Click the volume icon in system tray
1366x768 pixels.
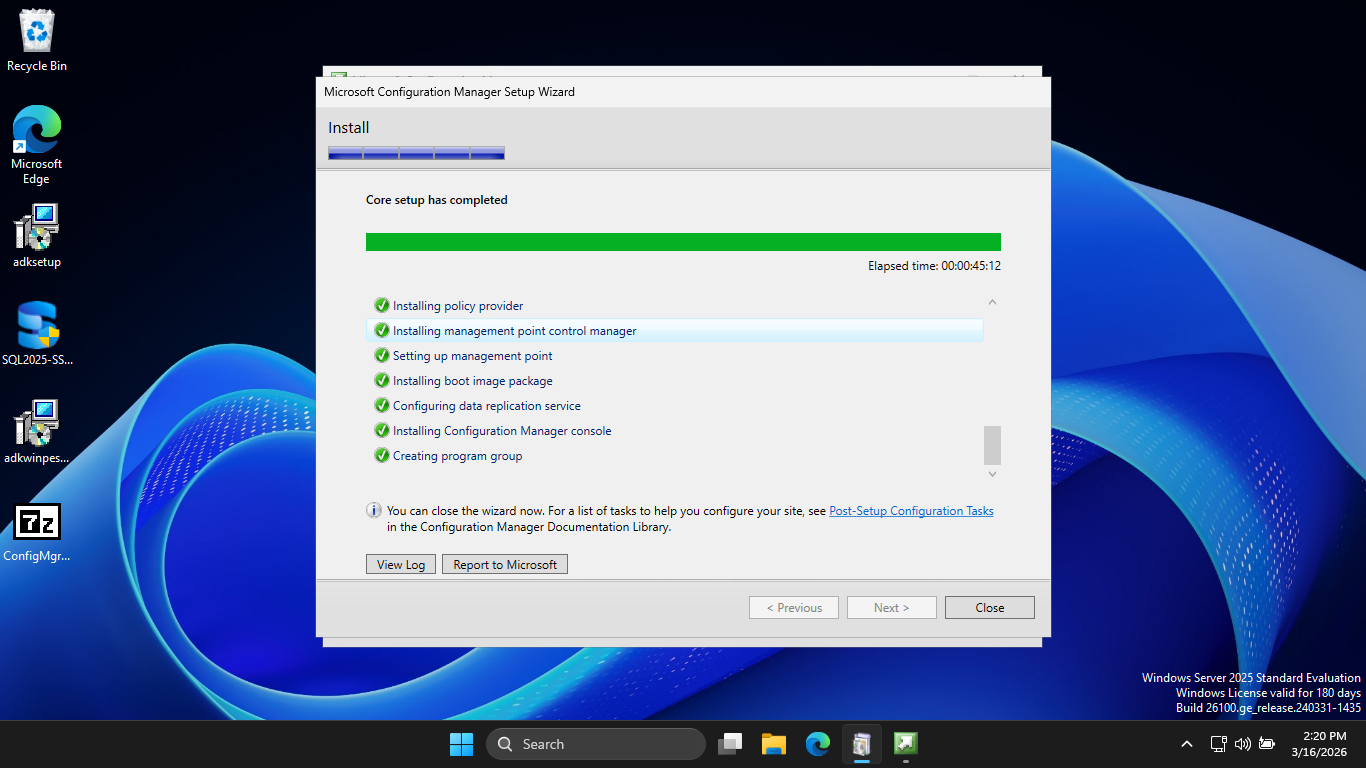pos(1243,744)
